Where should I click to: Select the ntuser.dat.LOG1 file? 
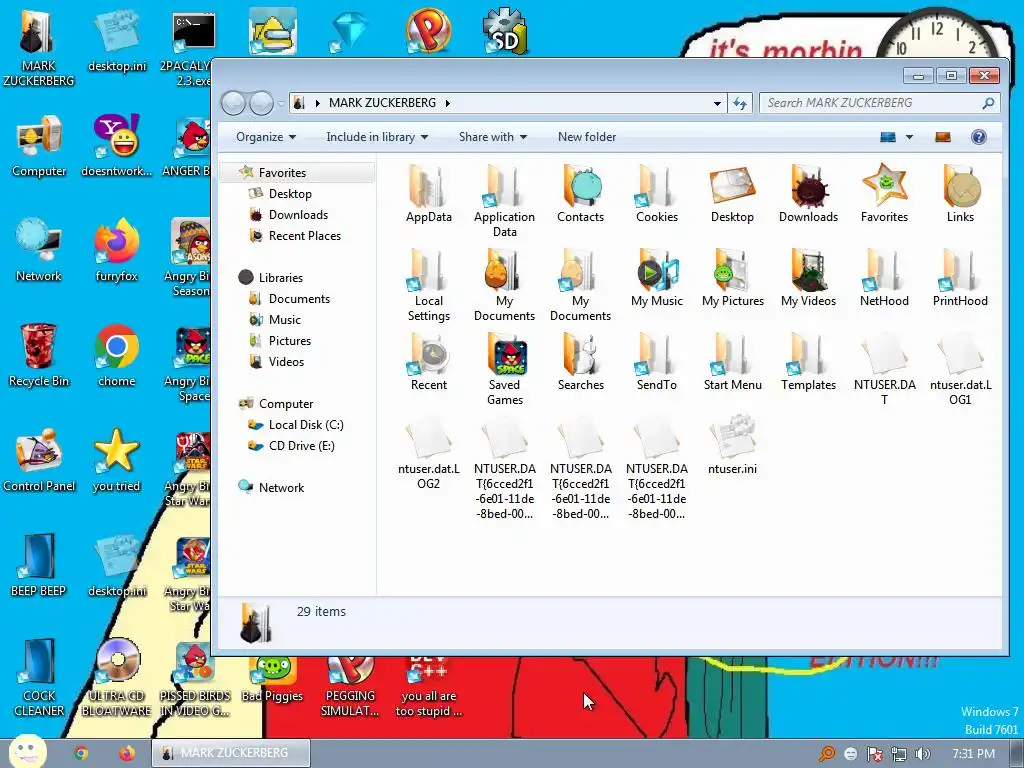point(960,369)
